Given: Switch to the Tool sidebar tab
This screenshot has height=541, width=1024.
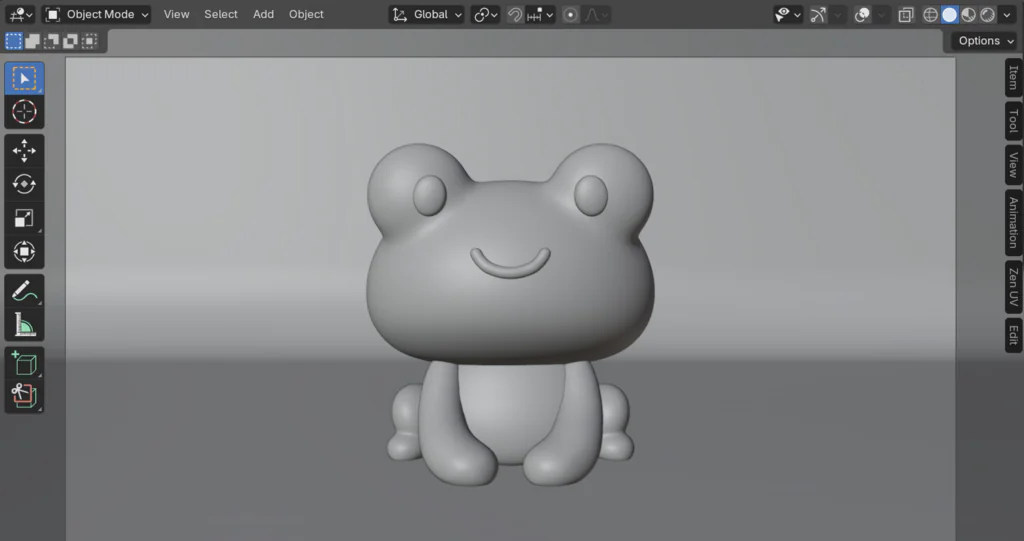Looking at the screenshot, I should pos(1013,121).
